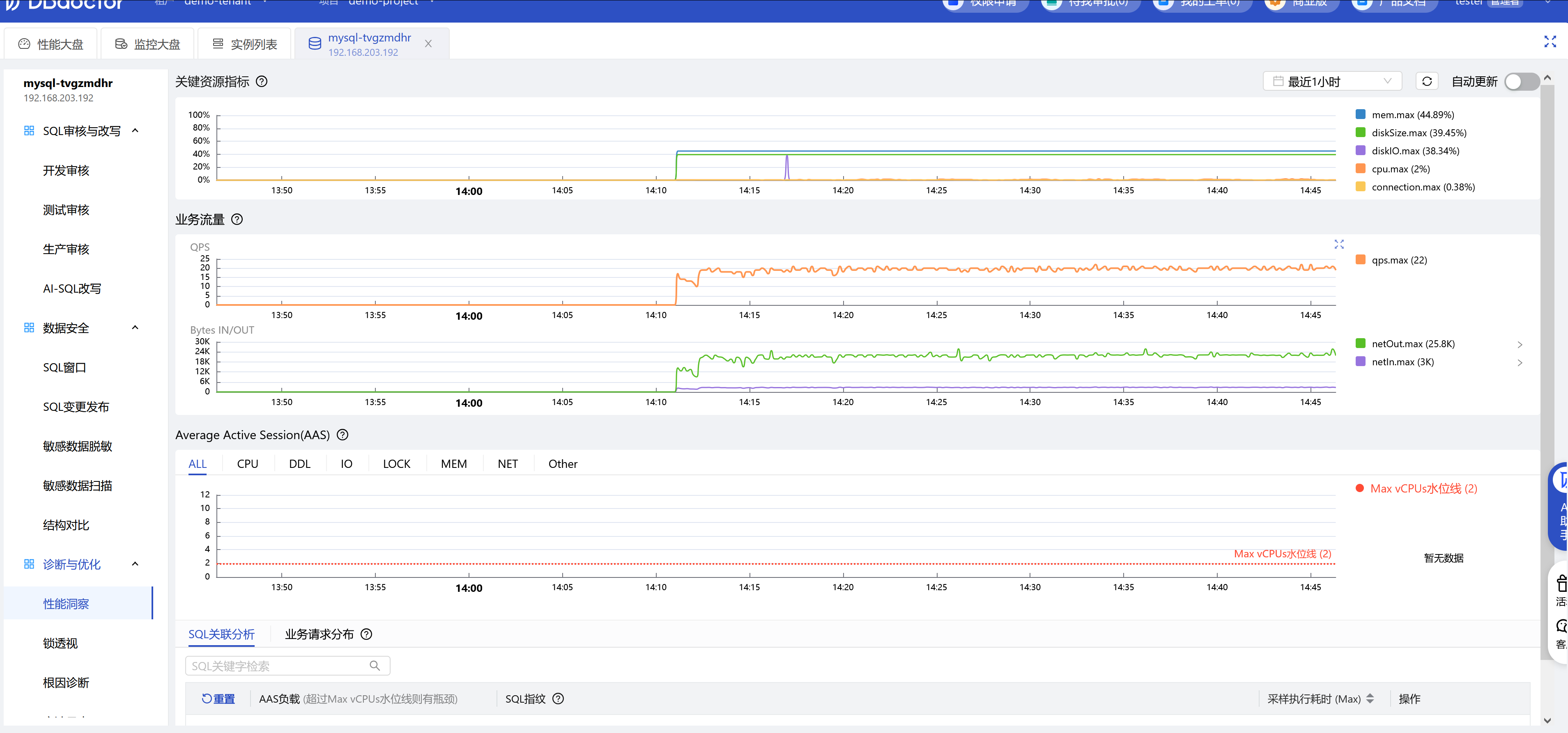Click the diskIO.max purple color swatch
Image resolution: width=1568 pixels, height=733 pixels.
[1361, 150]
